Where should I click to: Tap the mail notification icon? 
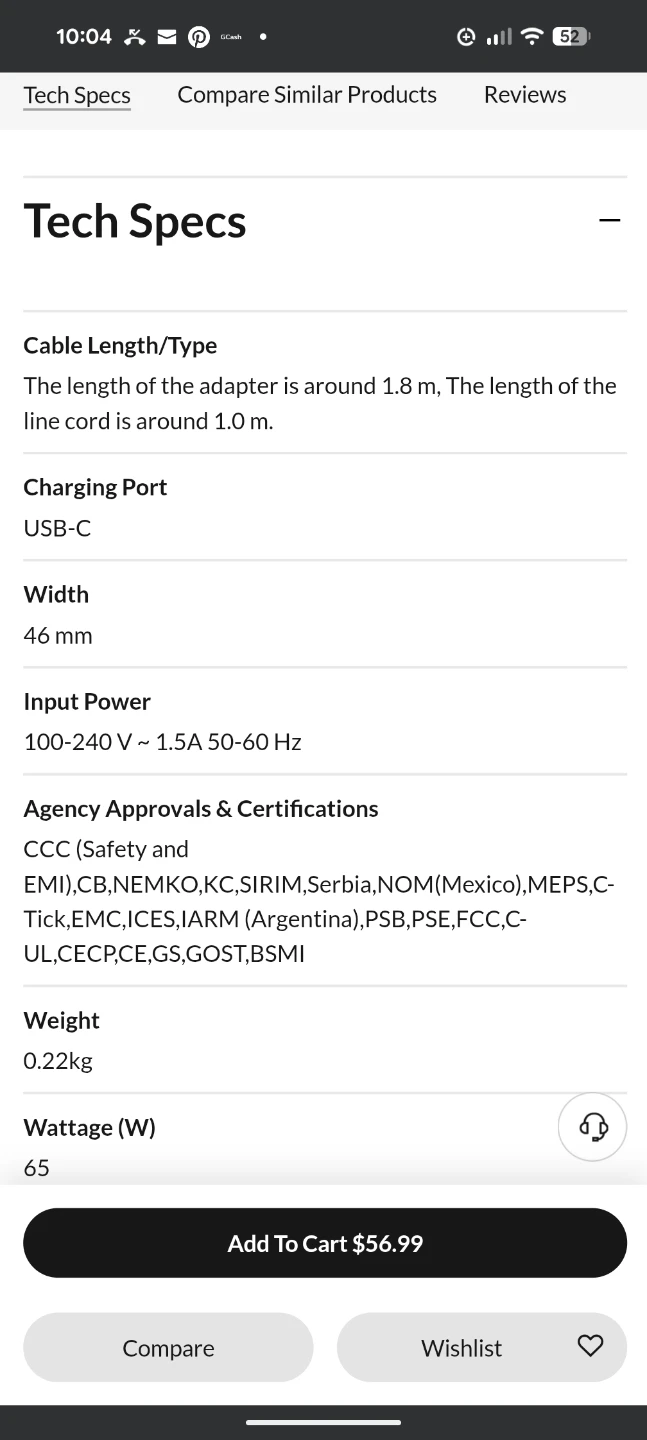point(167,37)
